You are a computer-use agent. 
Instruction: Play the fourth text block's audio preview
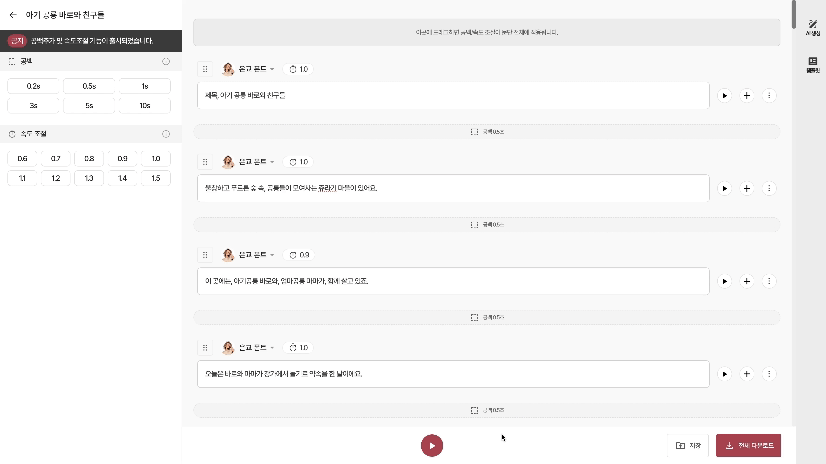point(724,373)
